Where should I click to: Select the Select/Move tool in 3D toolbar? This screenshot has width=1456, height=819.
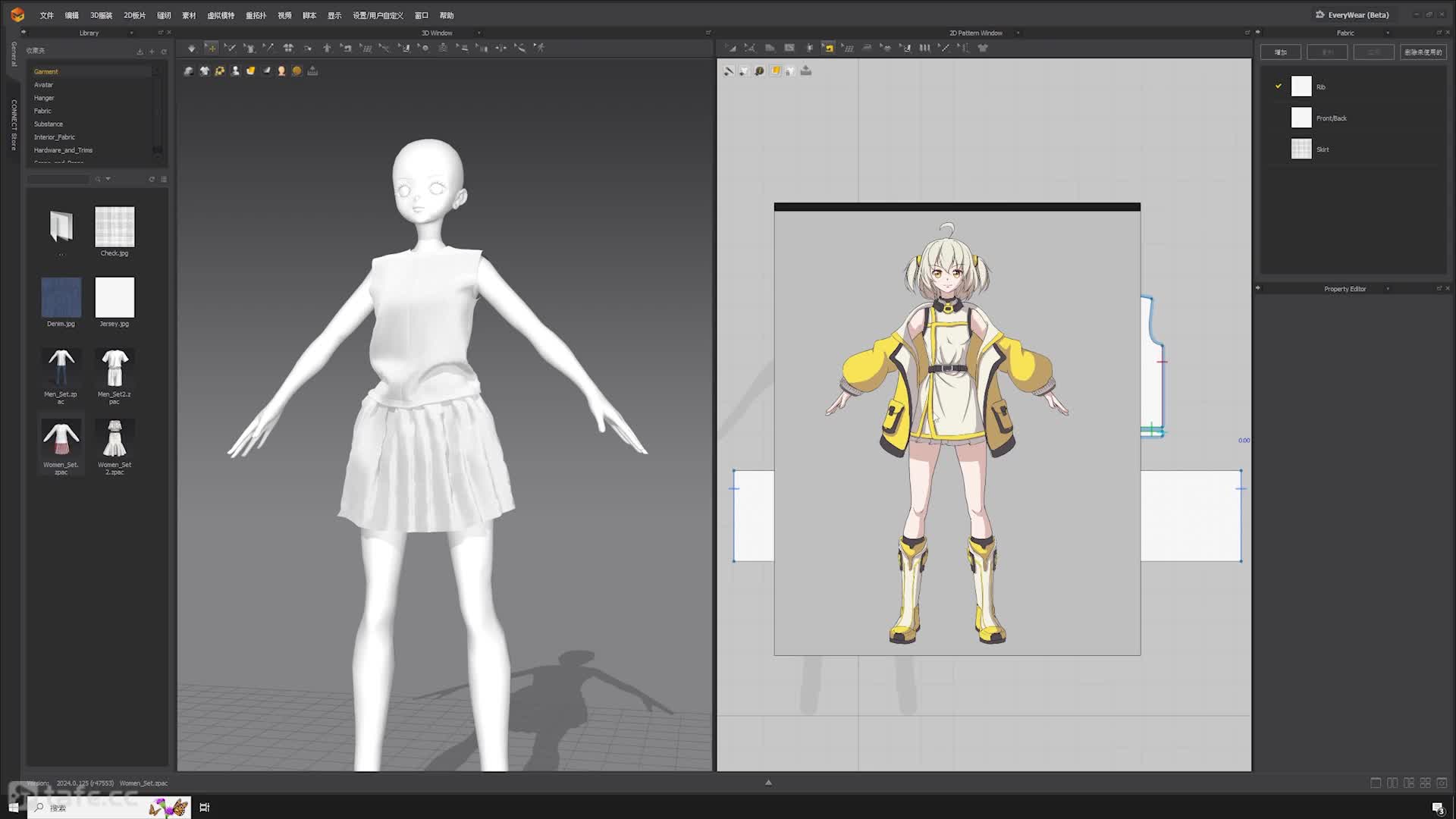coord(211,48)
